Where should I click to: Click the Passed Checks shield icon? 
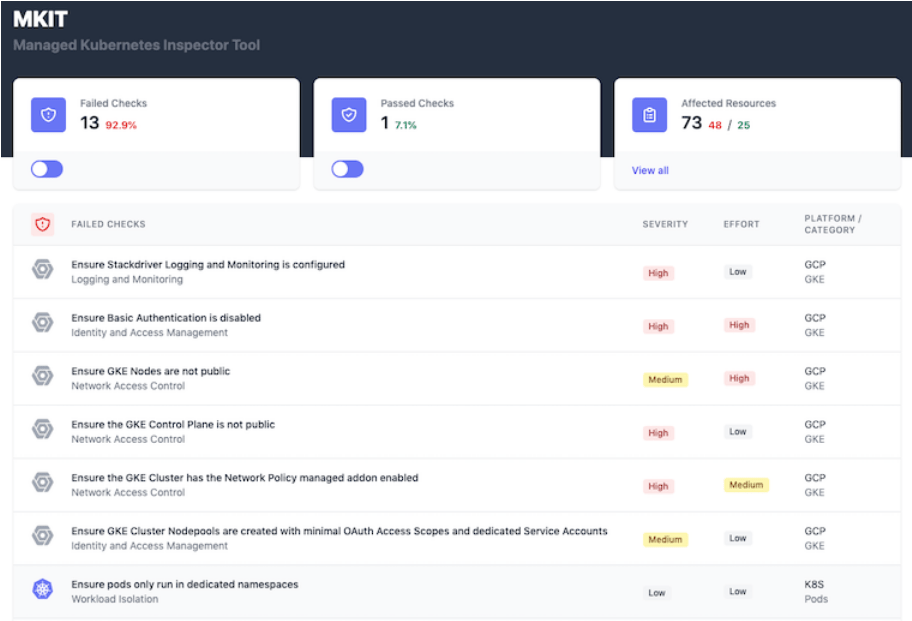click(x=349, y=115)
